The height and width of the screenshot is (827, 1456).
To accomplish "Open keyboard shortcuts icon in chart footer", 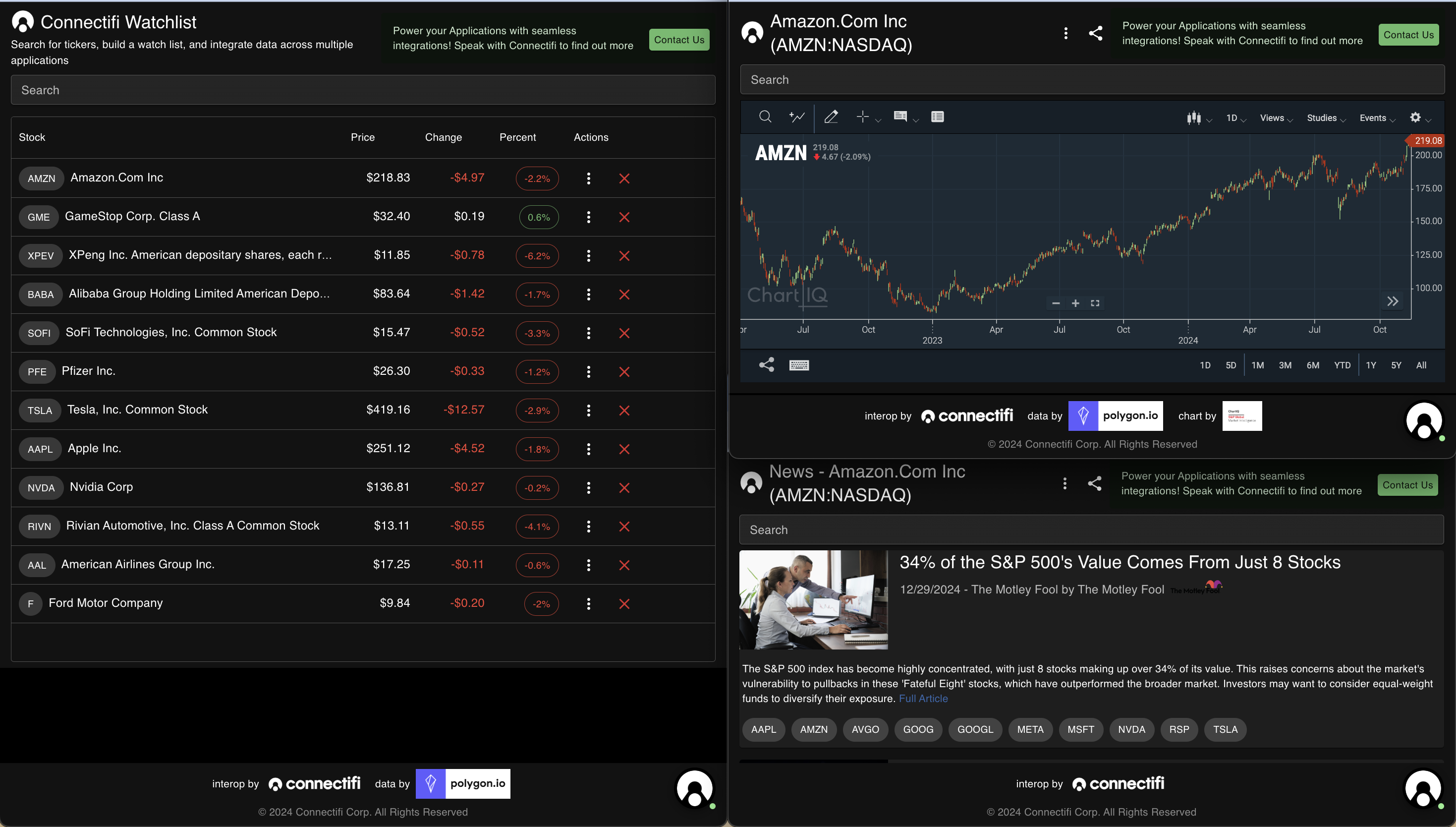I will tap(799, 365).
